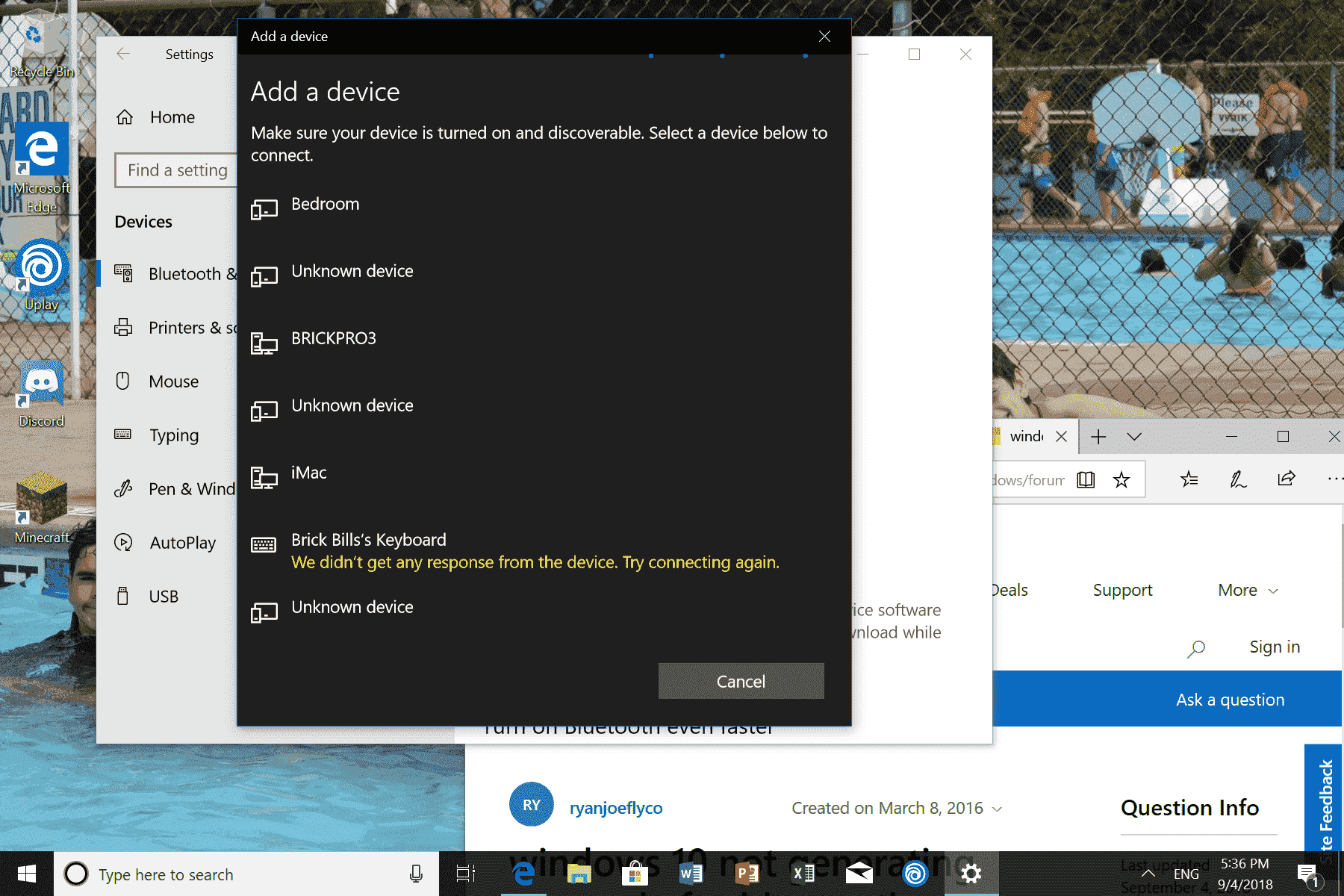Select Brick Bills's Keyboard device
The width and height of the screenshot is (1344, 896).
[544, 551]
